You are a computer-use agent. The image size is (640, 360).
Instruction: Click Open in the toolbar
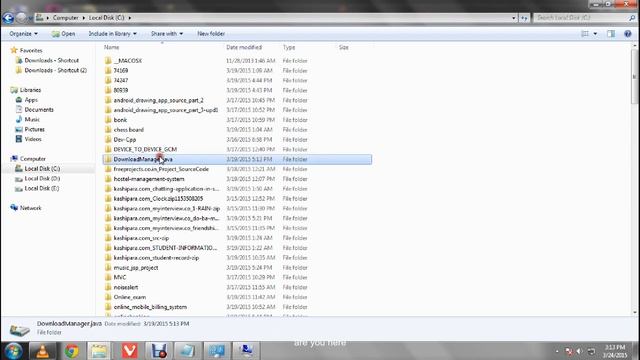coord(63,34)
